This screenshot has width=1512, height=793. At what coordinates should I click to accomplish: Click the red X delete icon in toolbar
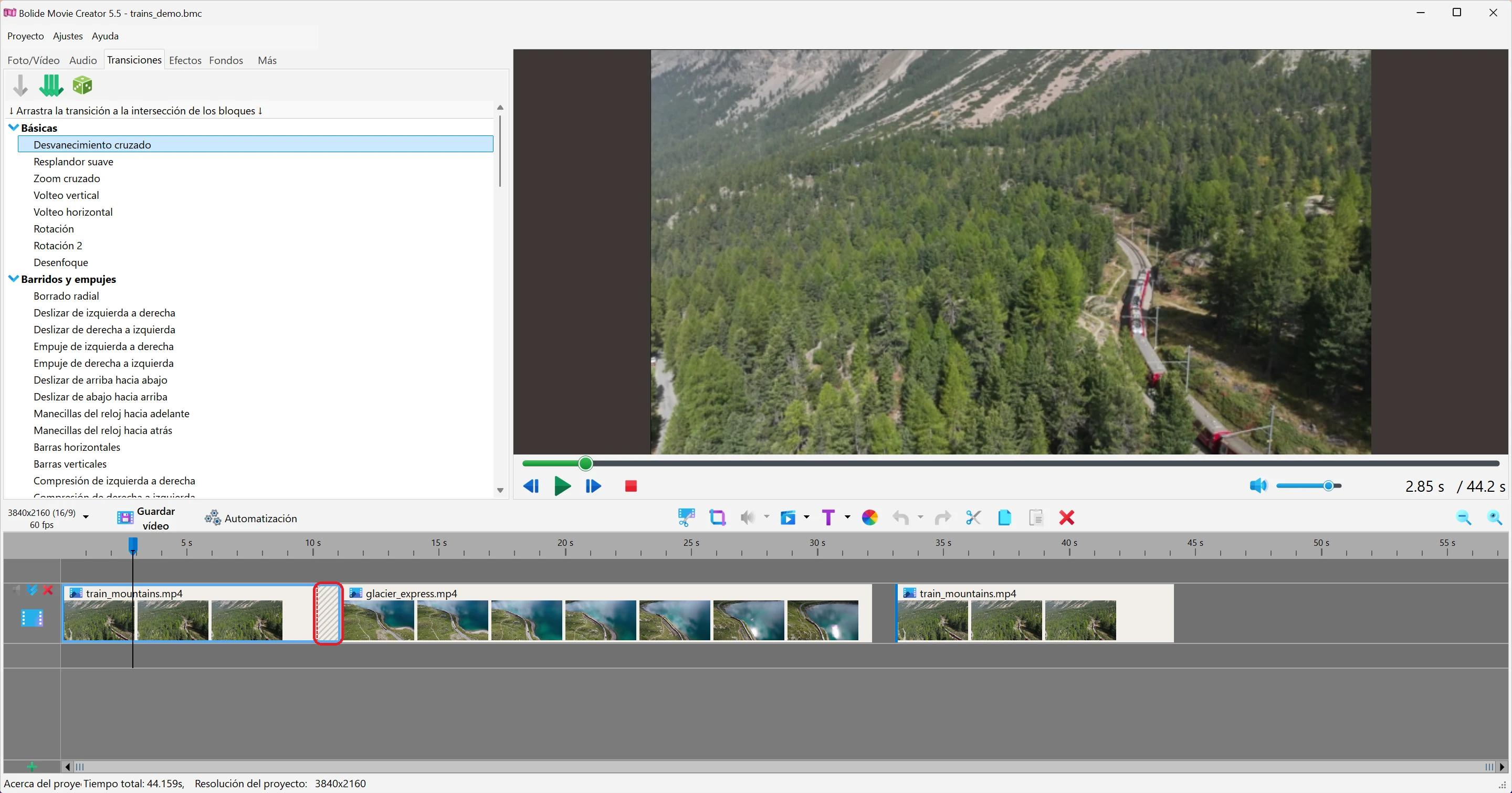pos(1066,517)
